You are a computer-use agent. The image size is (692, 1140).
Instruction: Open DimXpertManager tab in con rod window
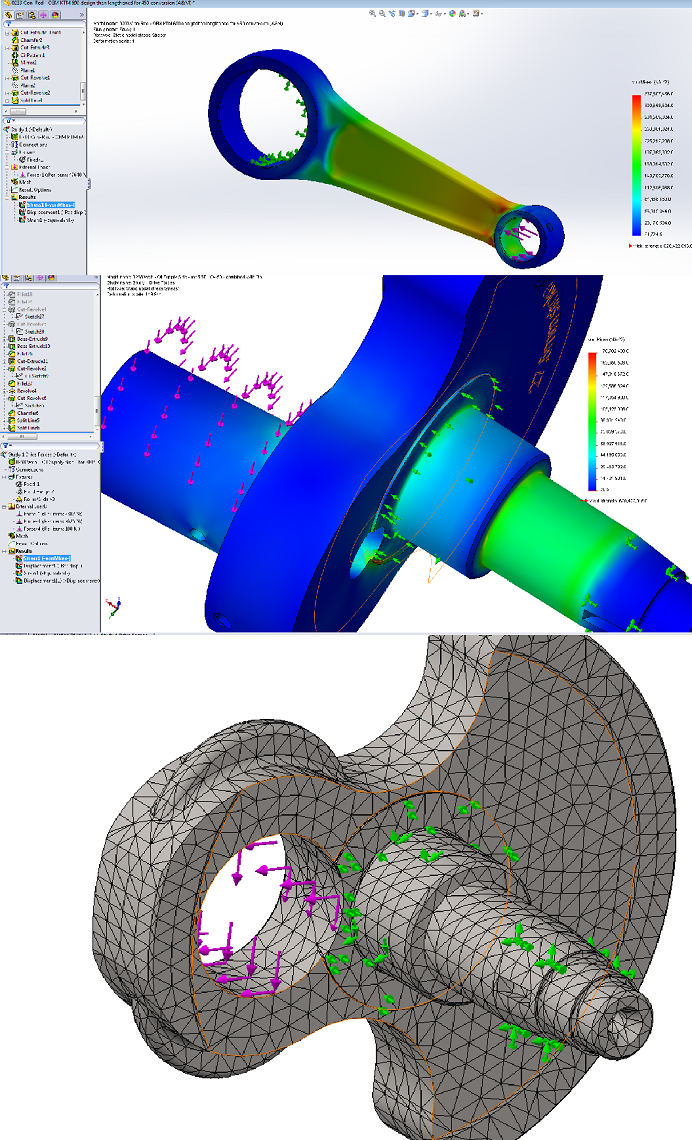pos(44,15)
